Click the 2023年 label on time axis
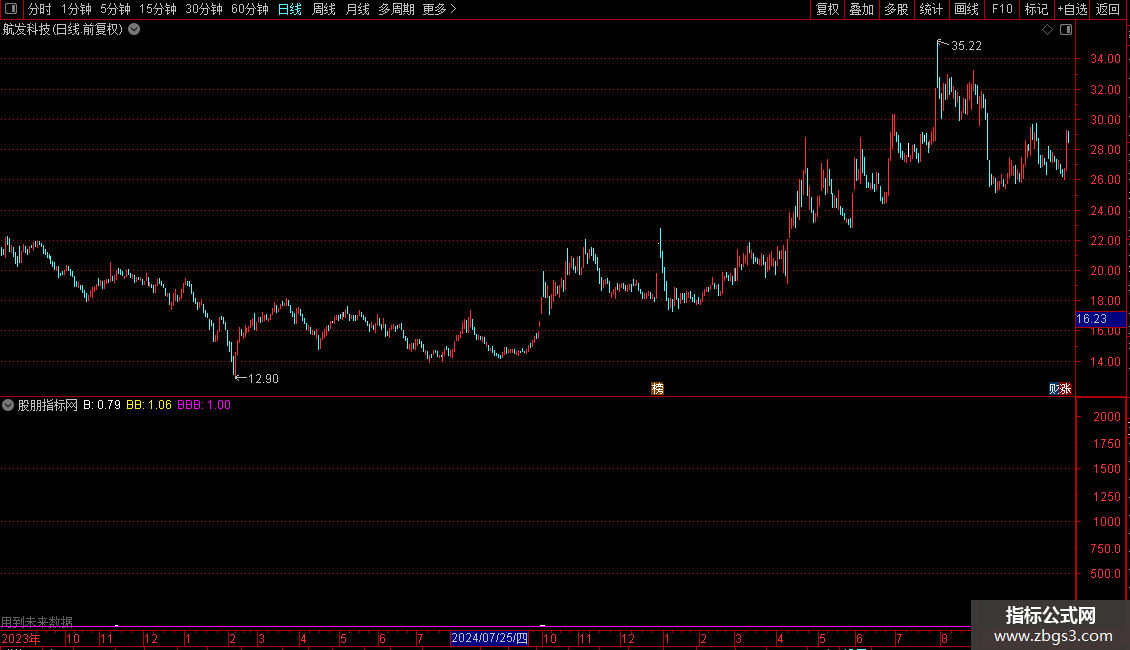1130x650 pixels. coord(21,638)
